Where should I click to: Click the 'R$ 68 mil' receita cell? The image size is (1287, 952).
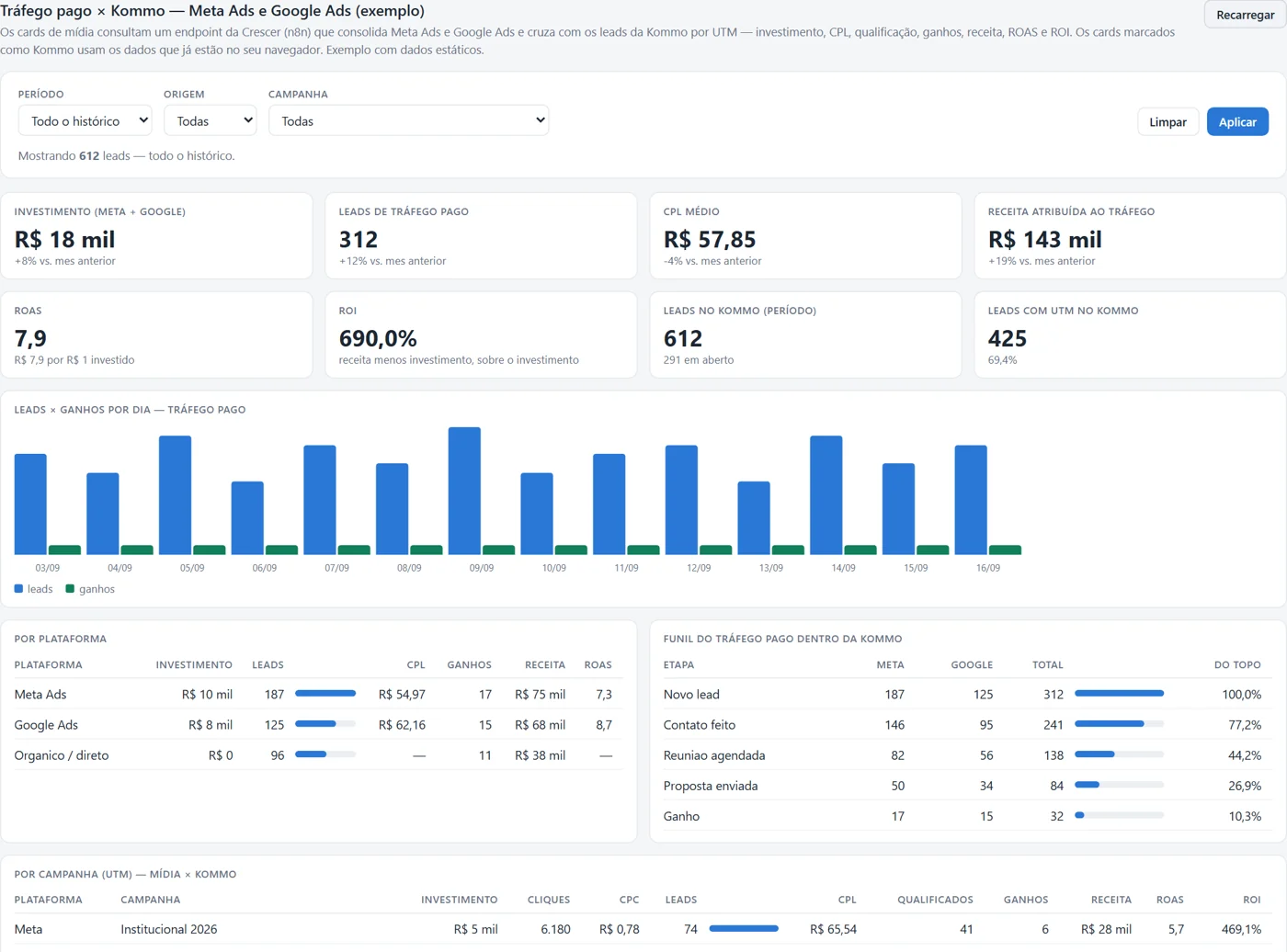540,724
